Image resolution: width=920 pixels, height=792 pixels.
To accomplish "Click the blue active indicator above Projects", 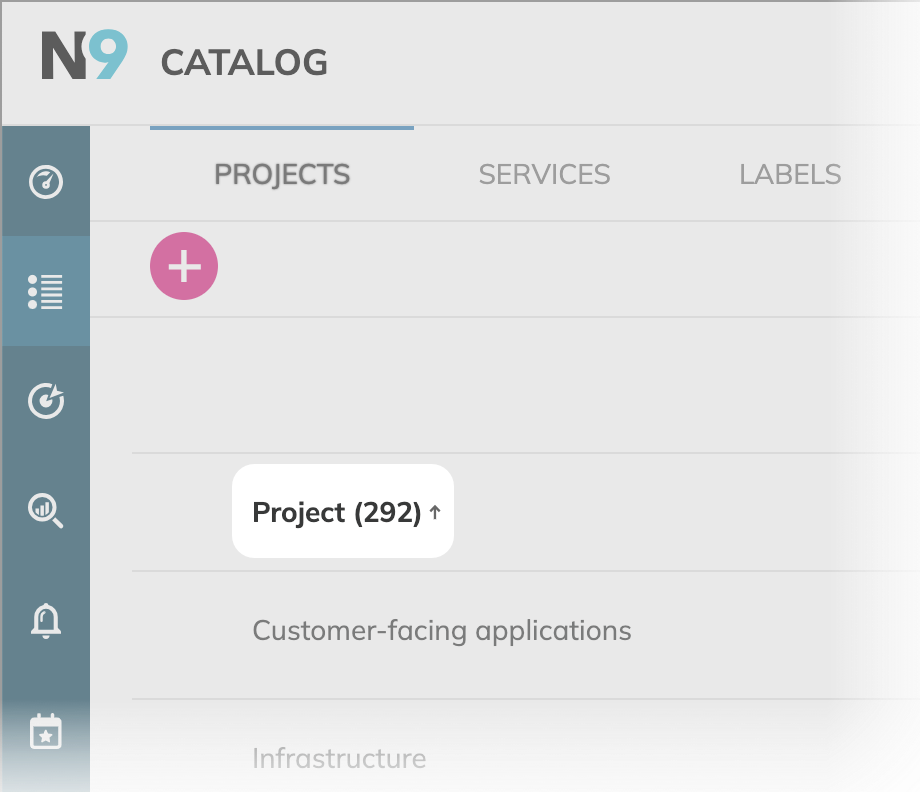I will coord(282,128).
